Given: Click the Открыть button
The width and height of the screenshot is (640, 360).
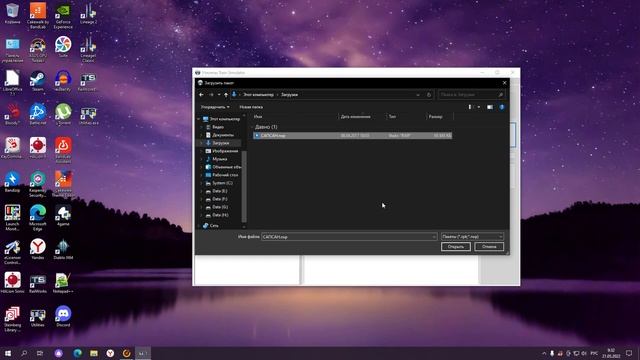Looking at the screenshot, I should click(456, 247).
